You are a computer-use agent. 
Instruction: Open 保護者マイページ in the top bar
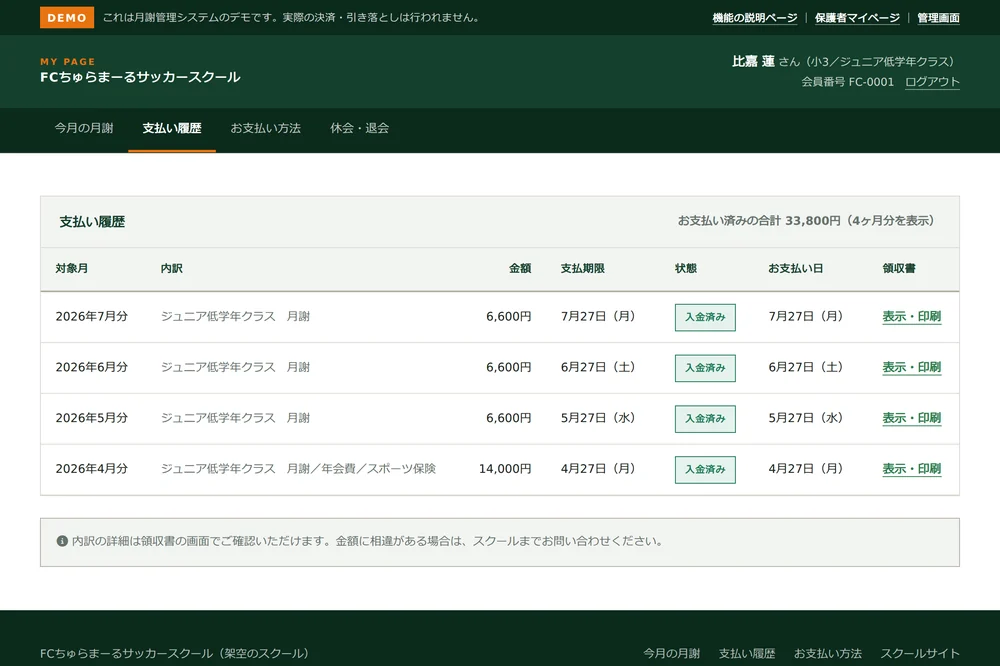click(857, 18)
